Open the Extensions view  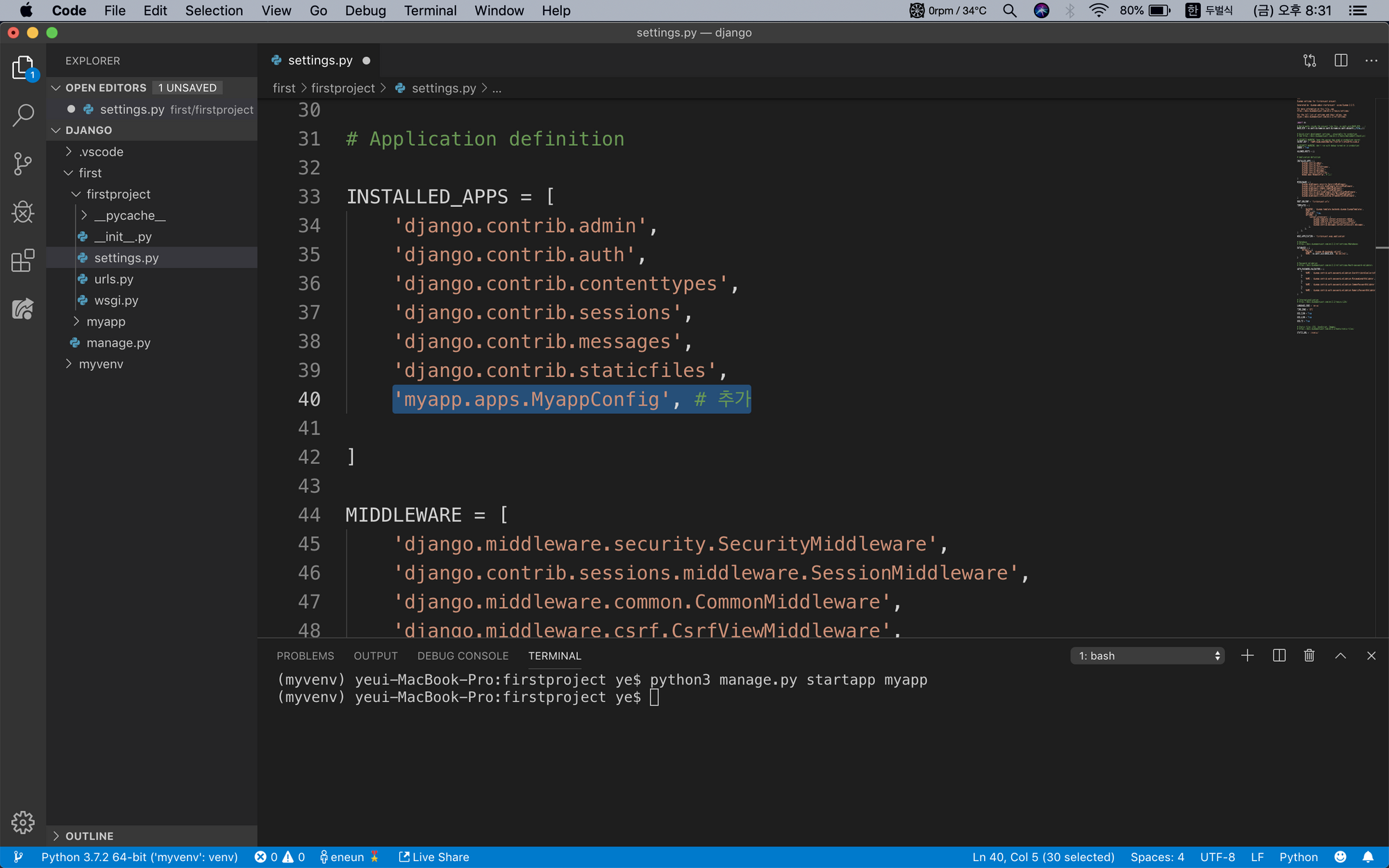click(x=23, y=260)
